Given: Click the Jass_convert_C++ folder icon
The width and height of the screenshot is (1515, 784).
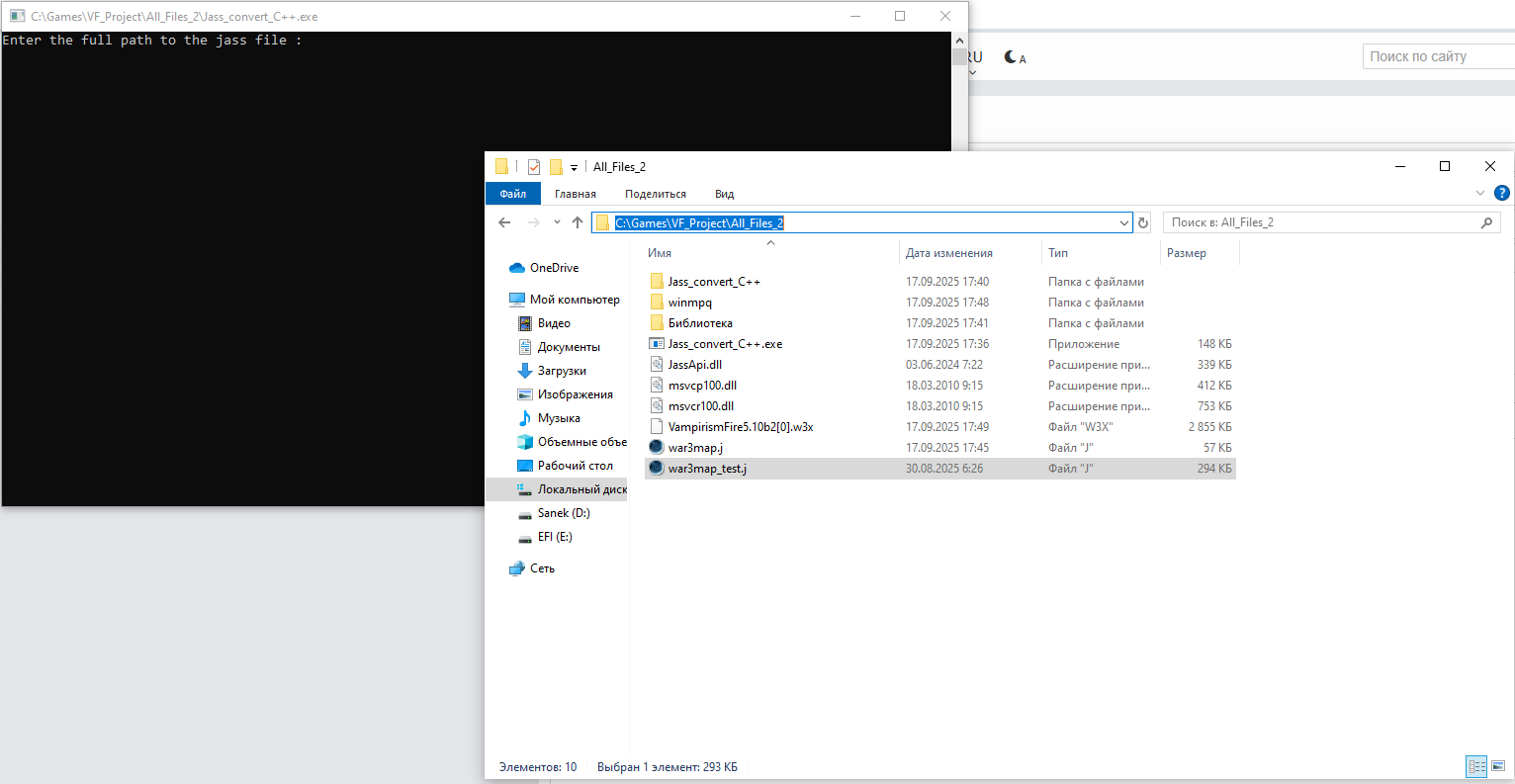Looking at the screenshot, I should 657,282.
